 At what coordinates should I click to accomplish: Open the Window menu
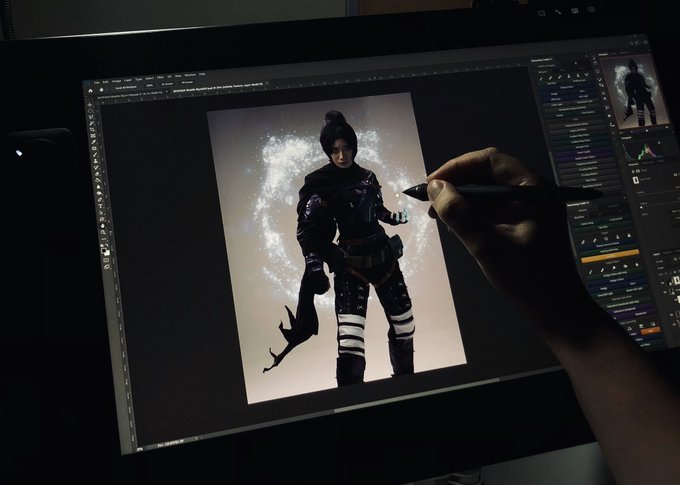tap(190, 75)
